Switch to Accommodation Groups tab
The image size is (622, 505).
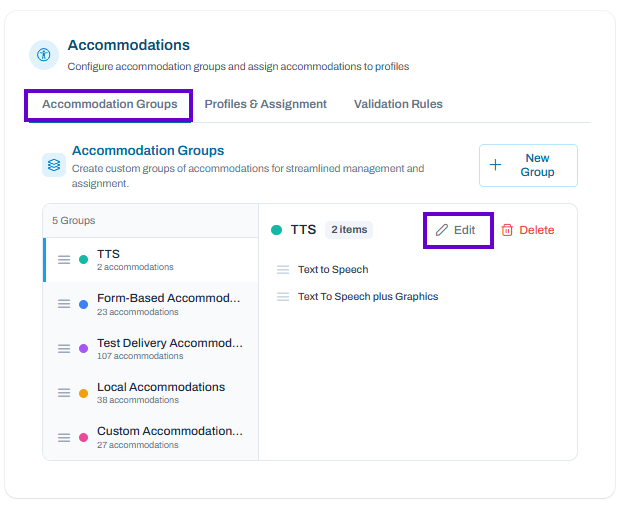coord(110,104)
